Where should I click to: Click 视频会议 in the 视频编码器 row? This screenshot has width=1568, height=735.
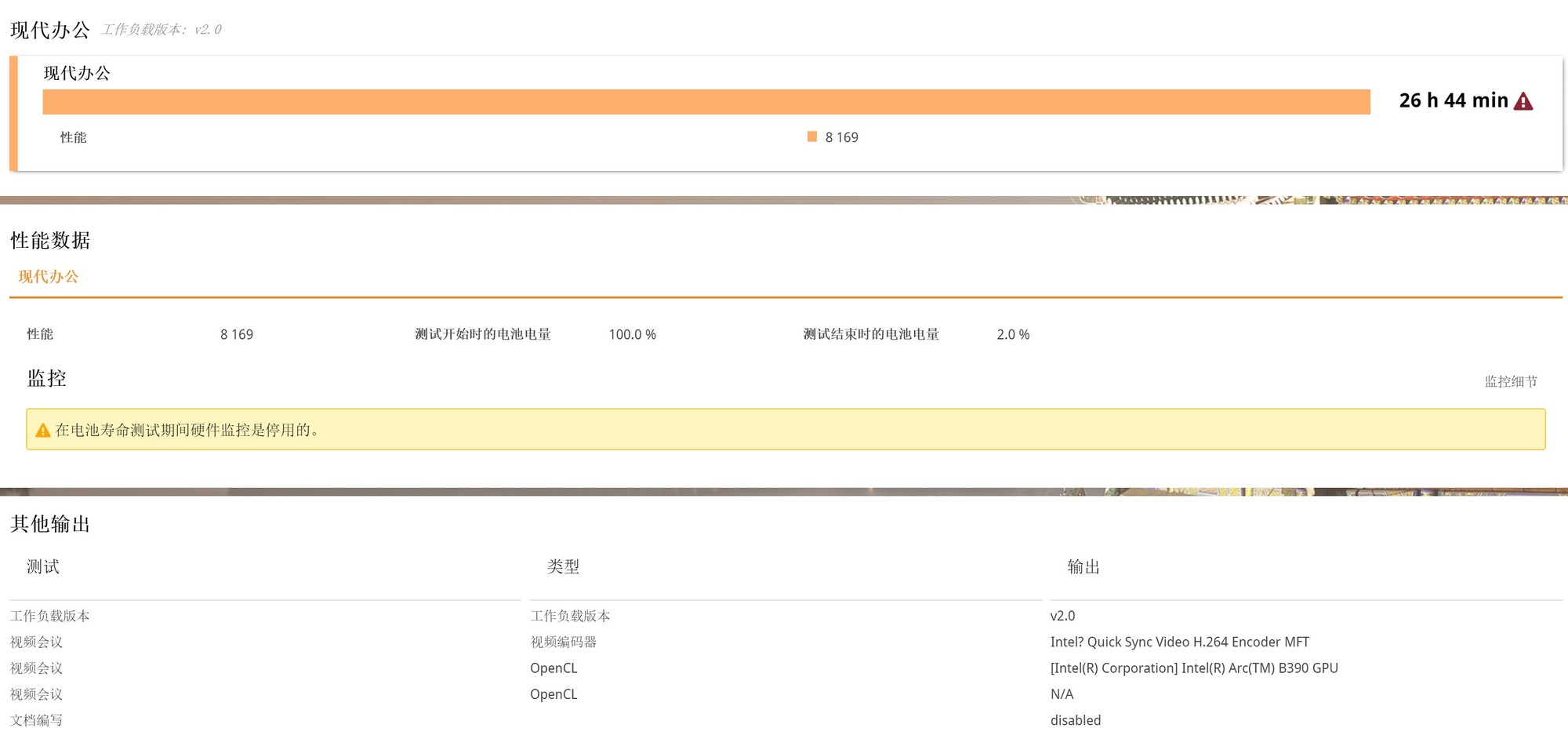(36, 642)
